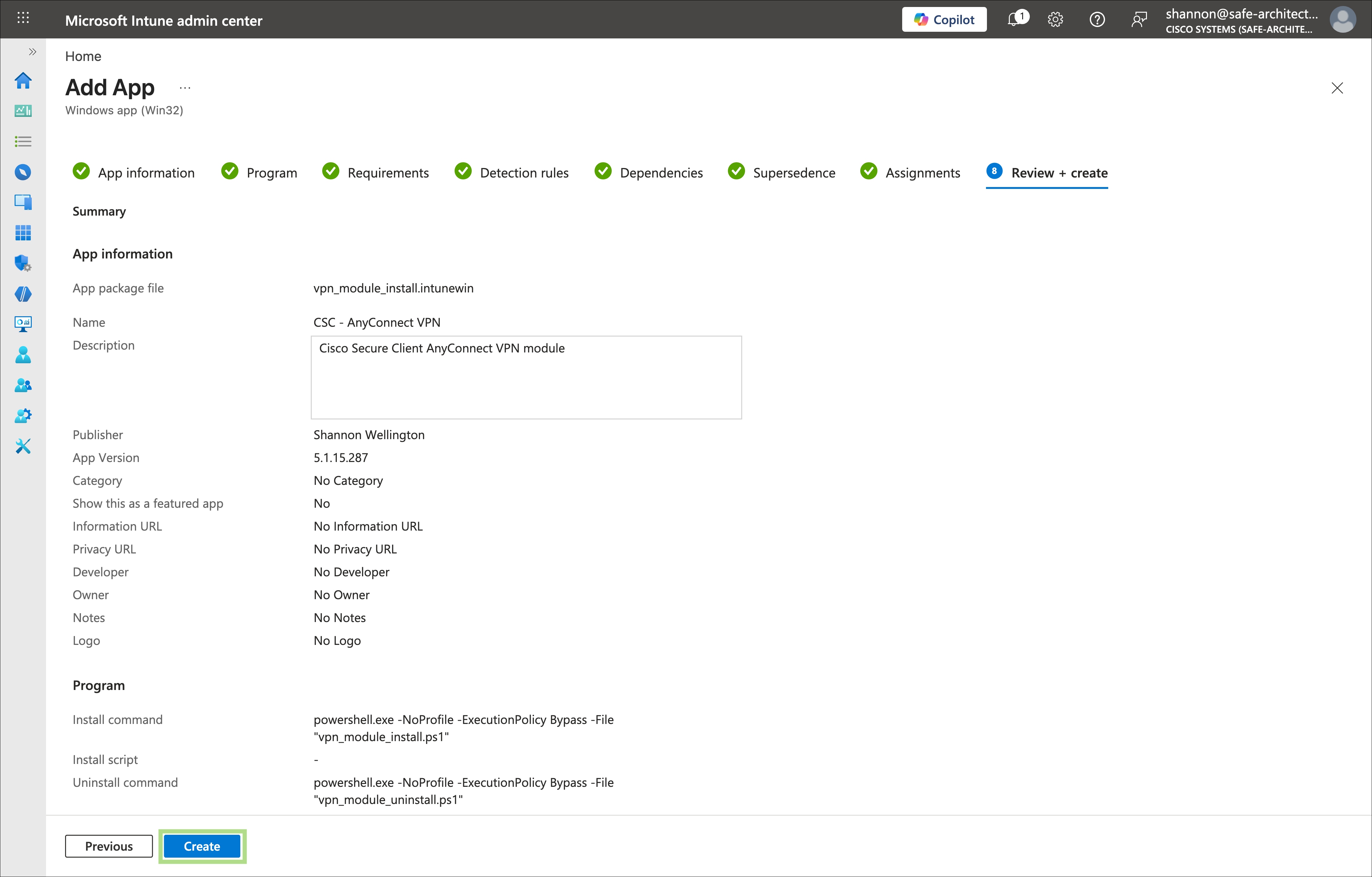Viewport: 1372px width, 877px height.
Task: Switch to the Detection rules step
Action: point(512,173)
